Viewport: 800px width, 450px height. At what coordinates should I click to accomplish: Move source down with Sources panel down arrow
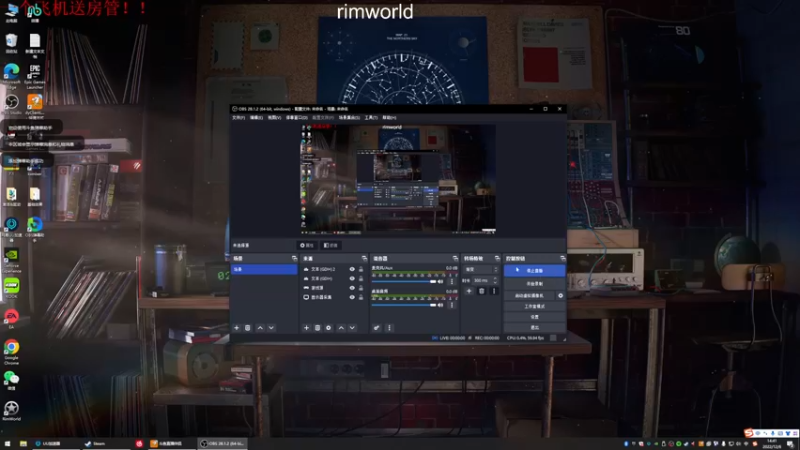click(x=352, y=328)
